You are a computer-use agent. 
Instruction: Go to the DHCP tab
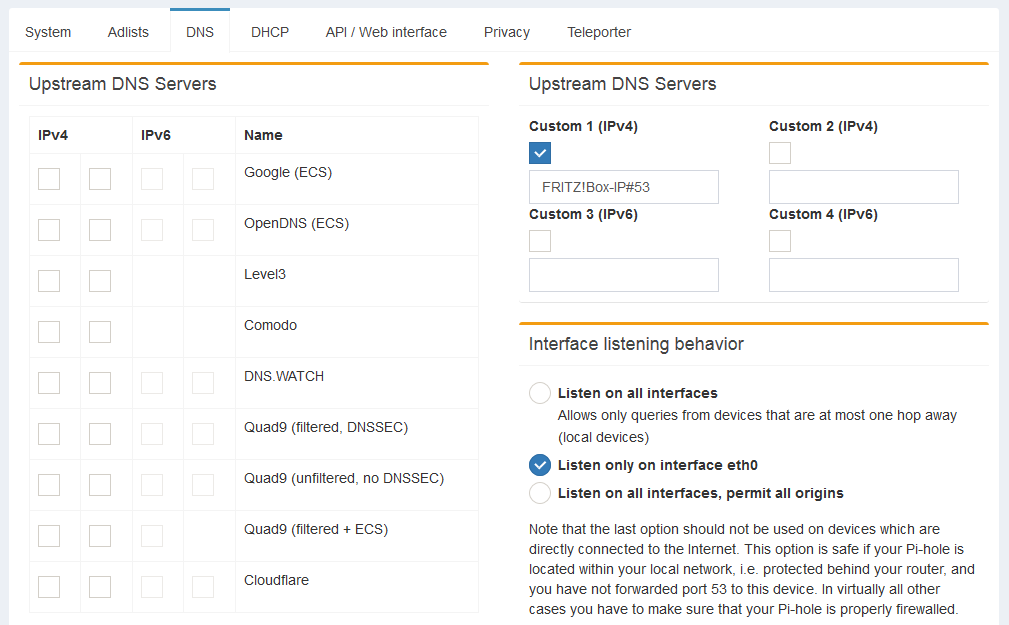(270, 32)
